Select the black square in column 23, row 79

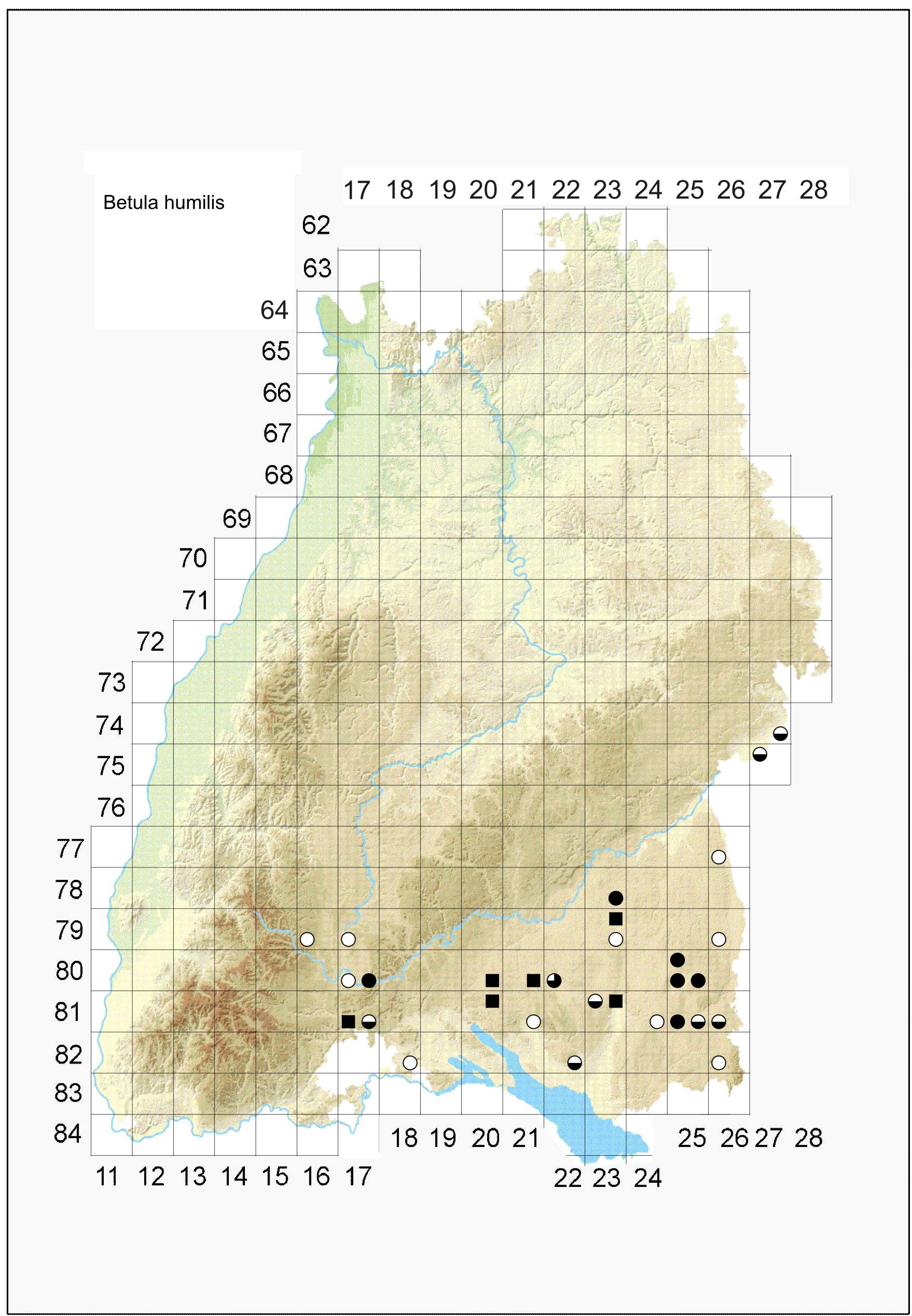[x=615, y=919]
